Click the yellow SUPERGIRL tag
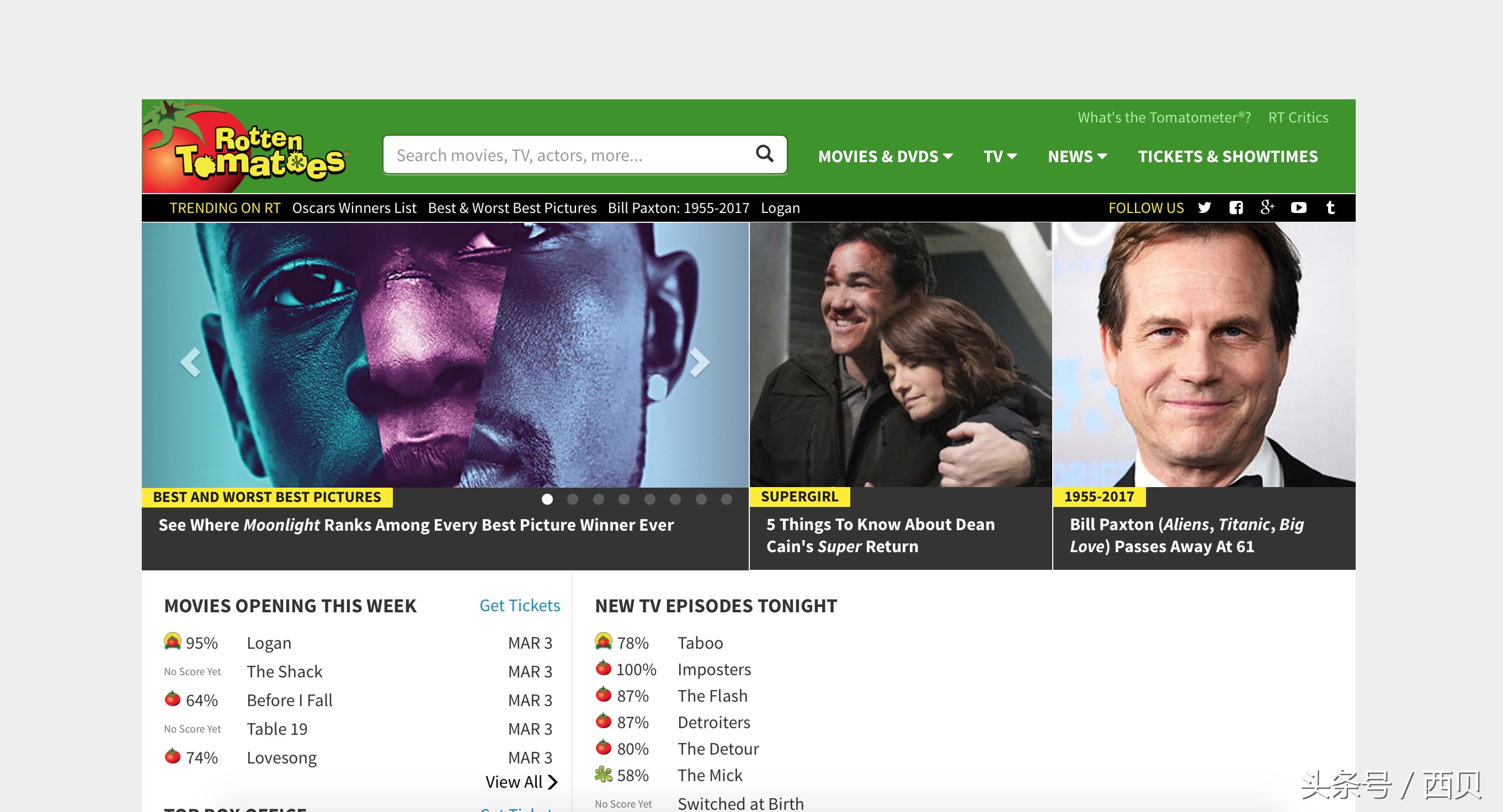The width and height of the screenshot is (1503, 812). coord(800,496)
